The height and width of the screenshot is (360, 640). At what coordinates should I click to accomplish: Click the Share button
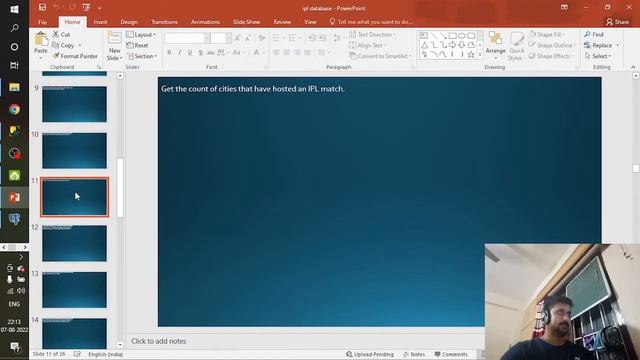click(618, 22)
